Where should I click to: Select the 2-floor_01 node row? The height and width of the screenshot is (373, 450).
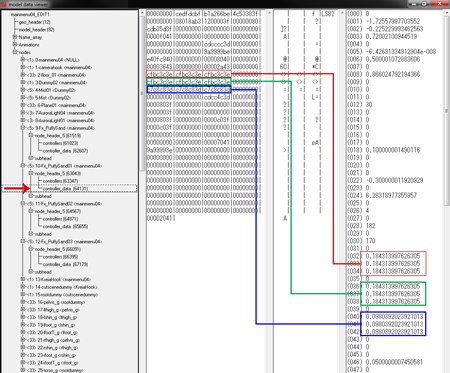click(x=56, y=75)
